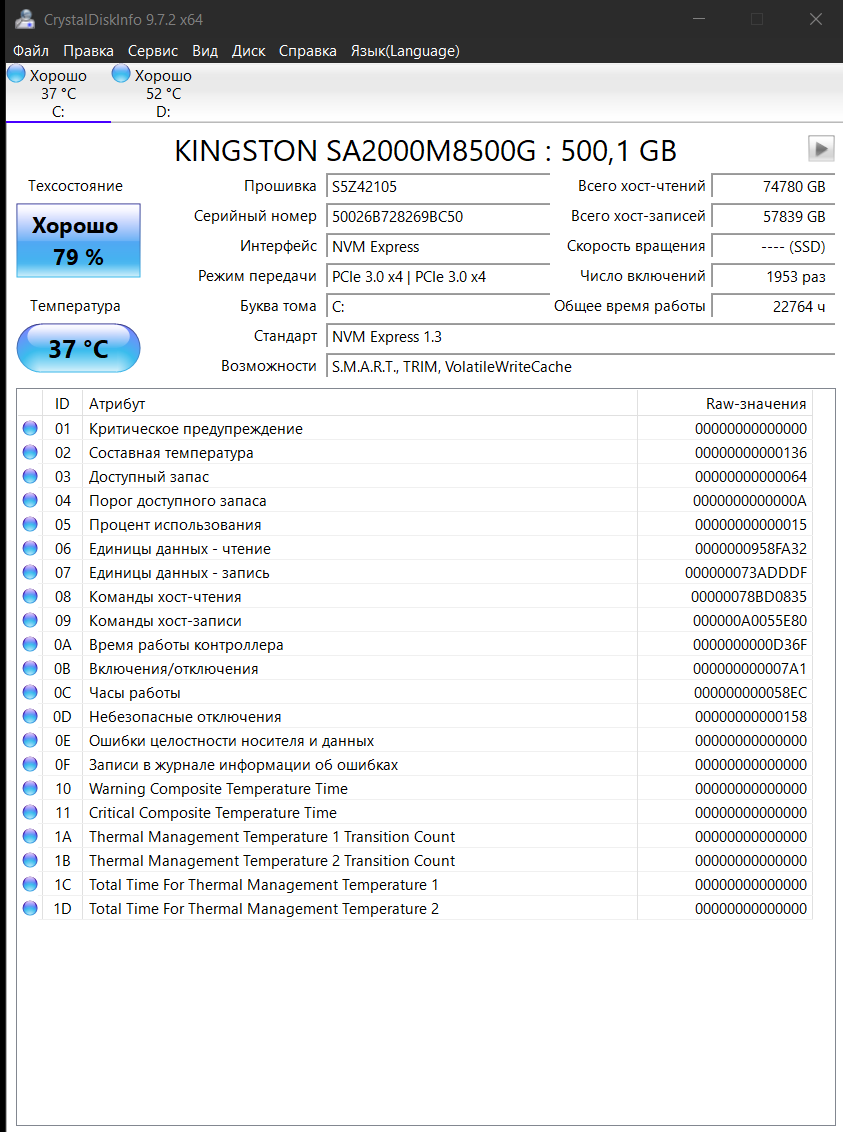The image size is (843, 1132).
Task: Open the Файл menu
Action: 30,51
